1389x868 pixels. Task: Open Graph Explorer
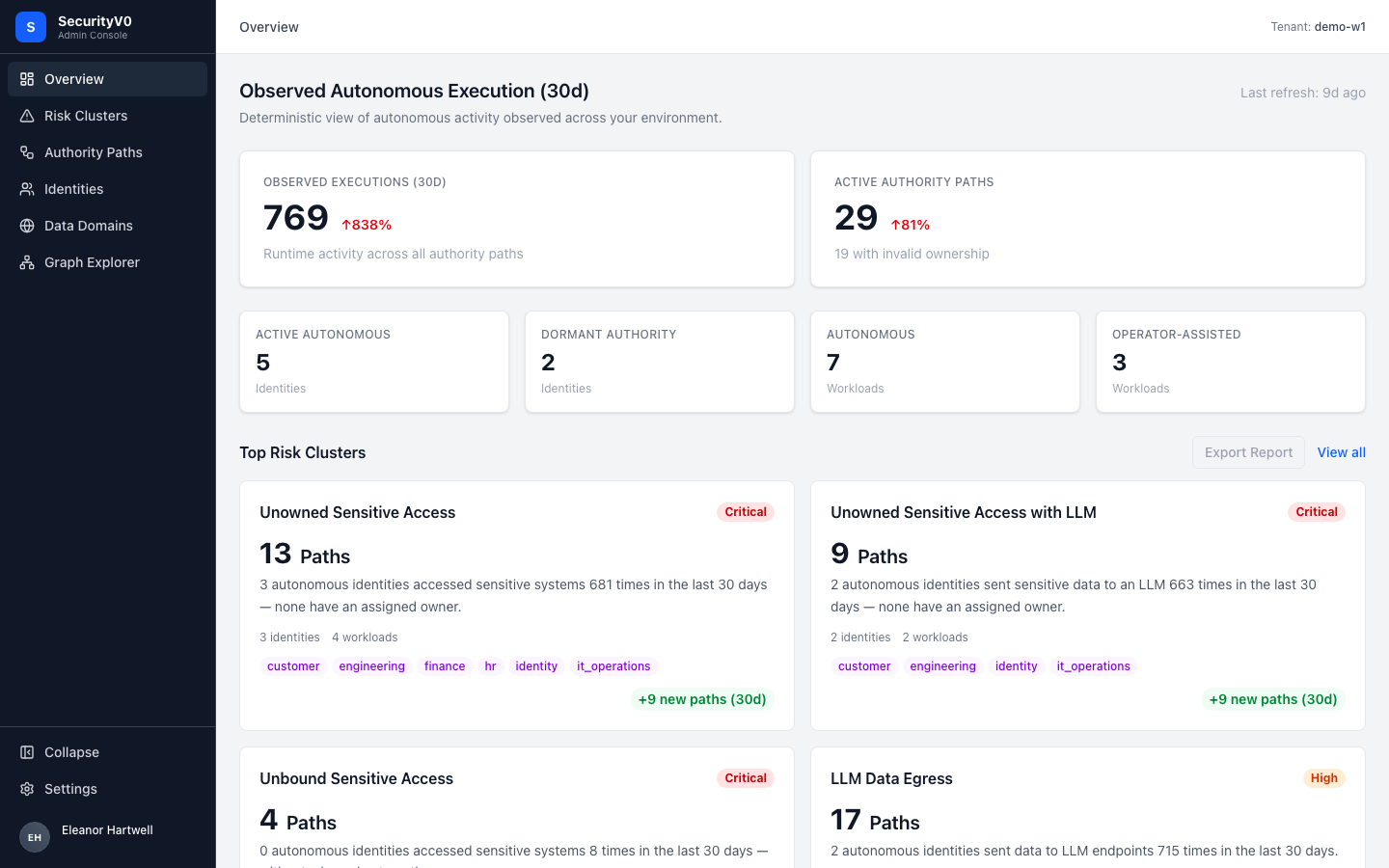click(107, 262)
